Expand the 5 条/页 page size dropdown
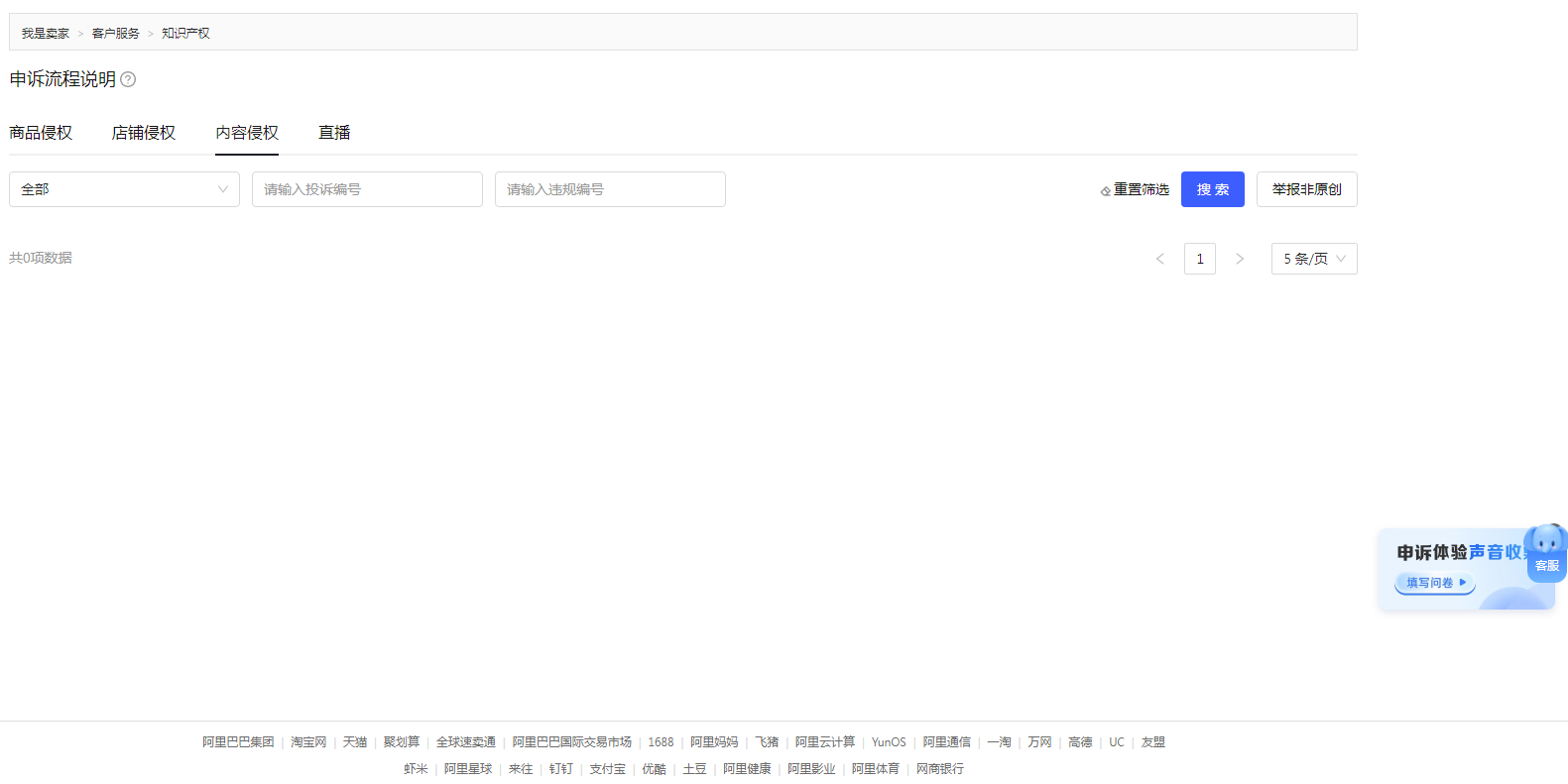The width and height of the screenshot is (1568, 784). click(1314, 259)
